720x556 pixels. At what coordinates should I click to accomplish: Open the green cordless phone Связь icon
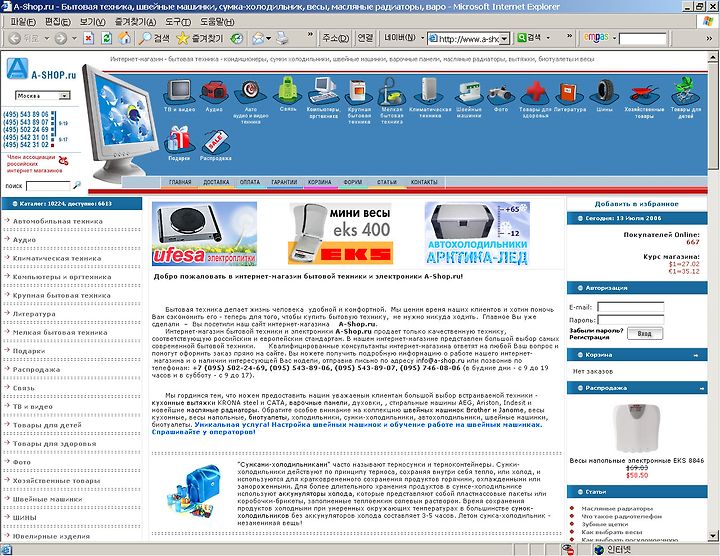click(x=287, y=90)
